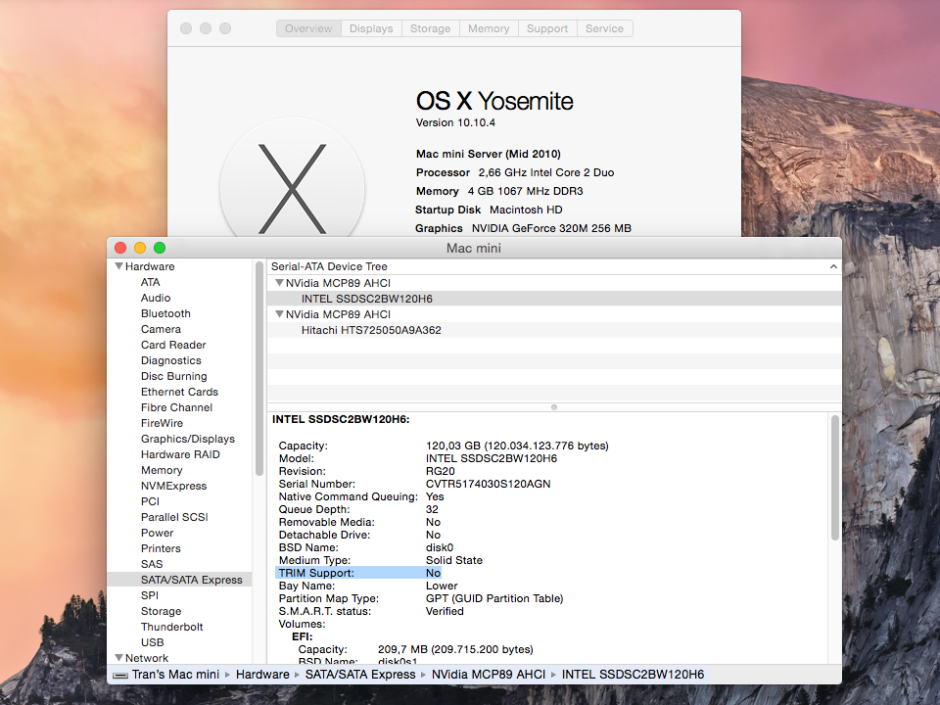Click the Bay Name value Lower
Viewport: 940px width, 705px height.
(441, 586)
